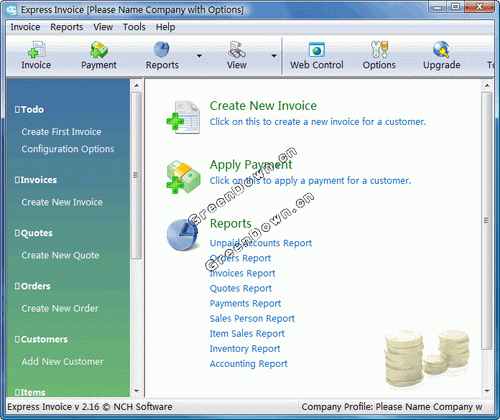The height and width of the screenshot is (420, 500).
Task: Click Create First Invoice in sidebar
Action: coord(61,132)
